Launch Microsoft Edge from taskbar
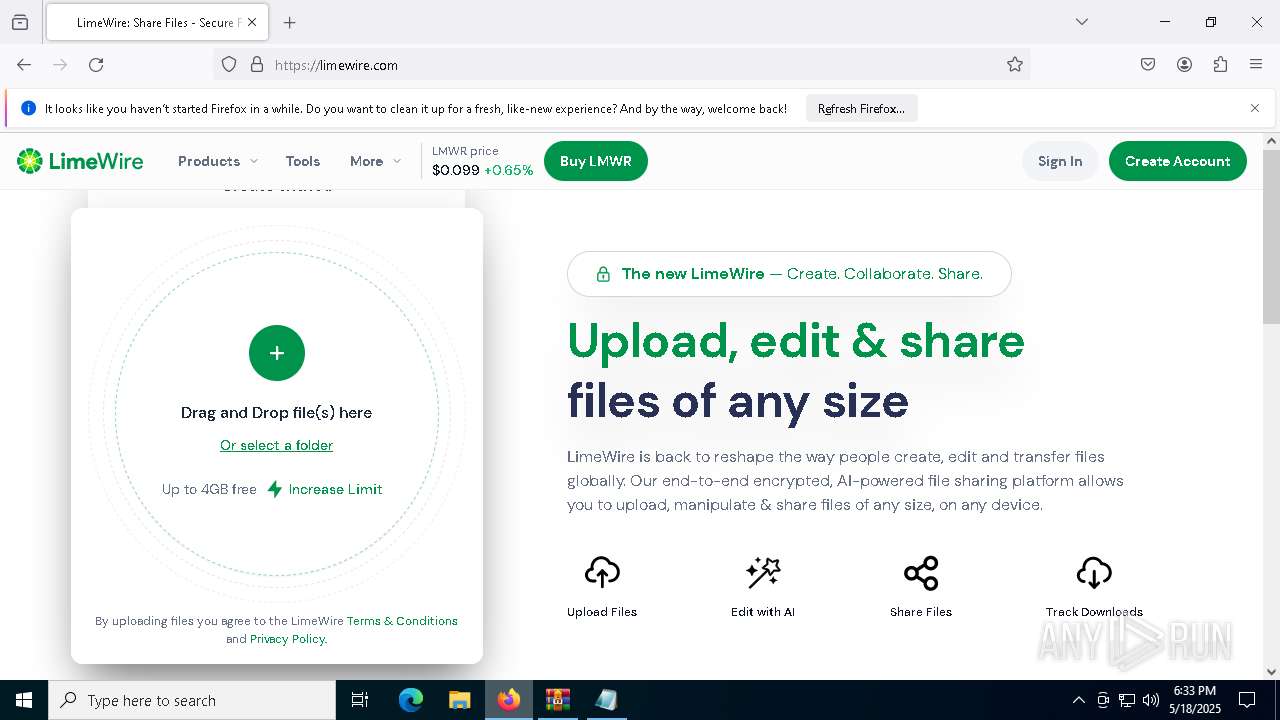Screen dimensions: 1280x720 pyautogui.click(x=411, y=700)
